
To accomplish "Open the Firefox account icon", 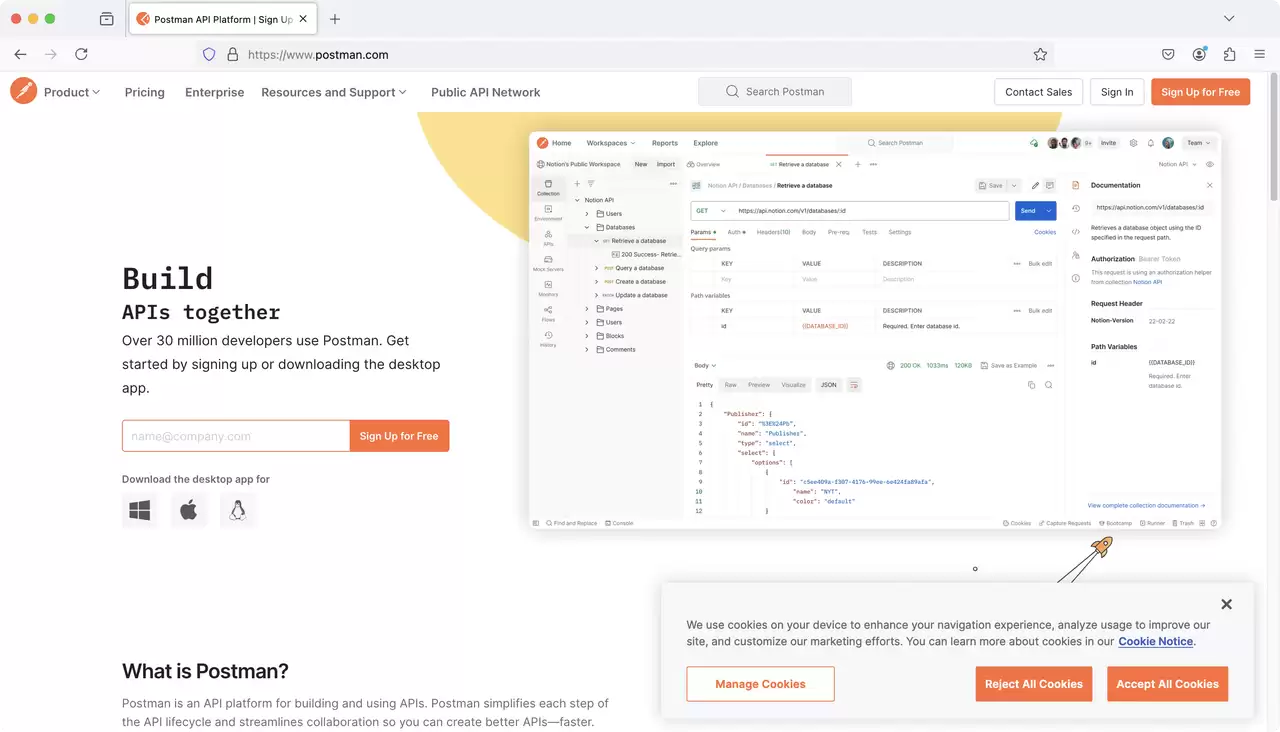I will (x=1199, y=55).
